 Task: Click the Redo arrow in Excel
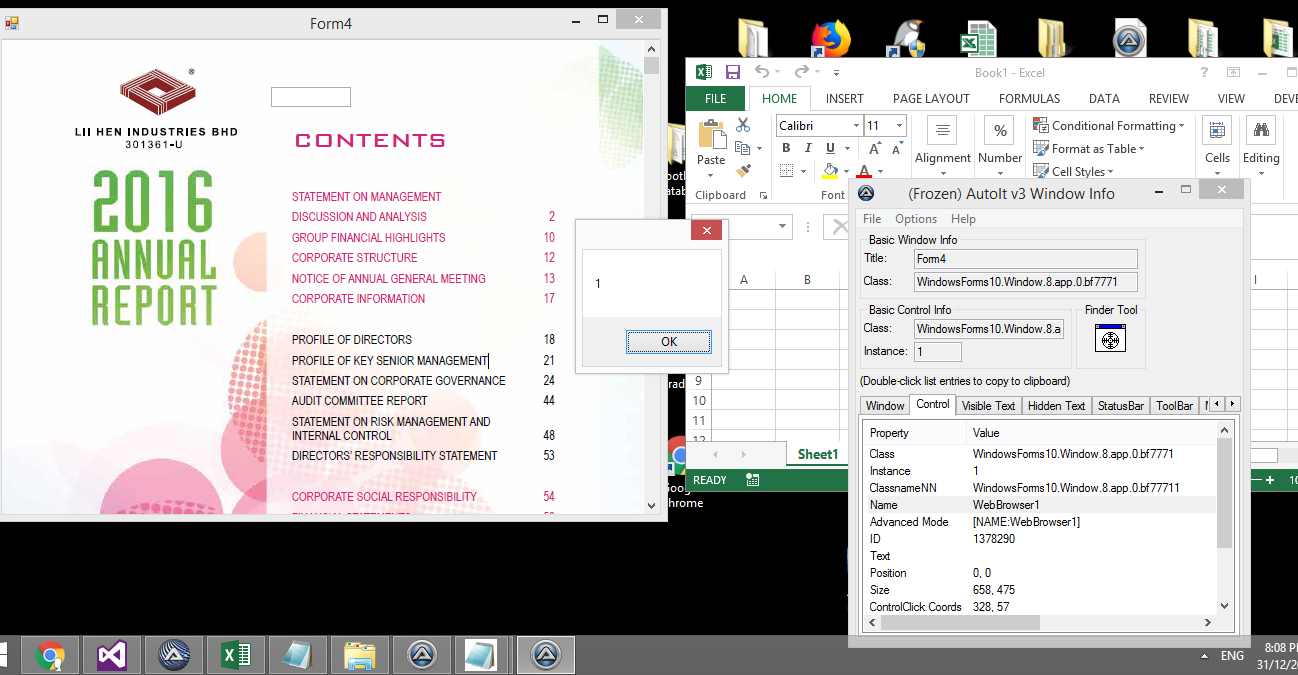point(801,72)
